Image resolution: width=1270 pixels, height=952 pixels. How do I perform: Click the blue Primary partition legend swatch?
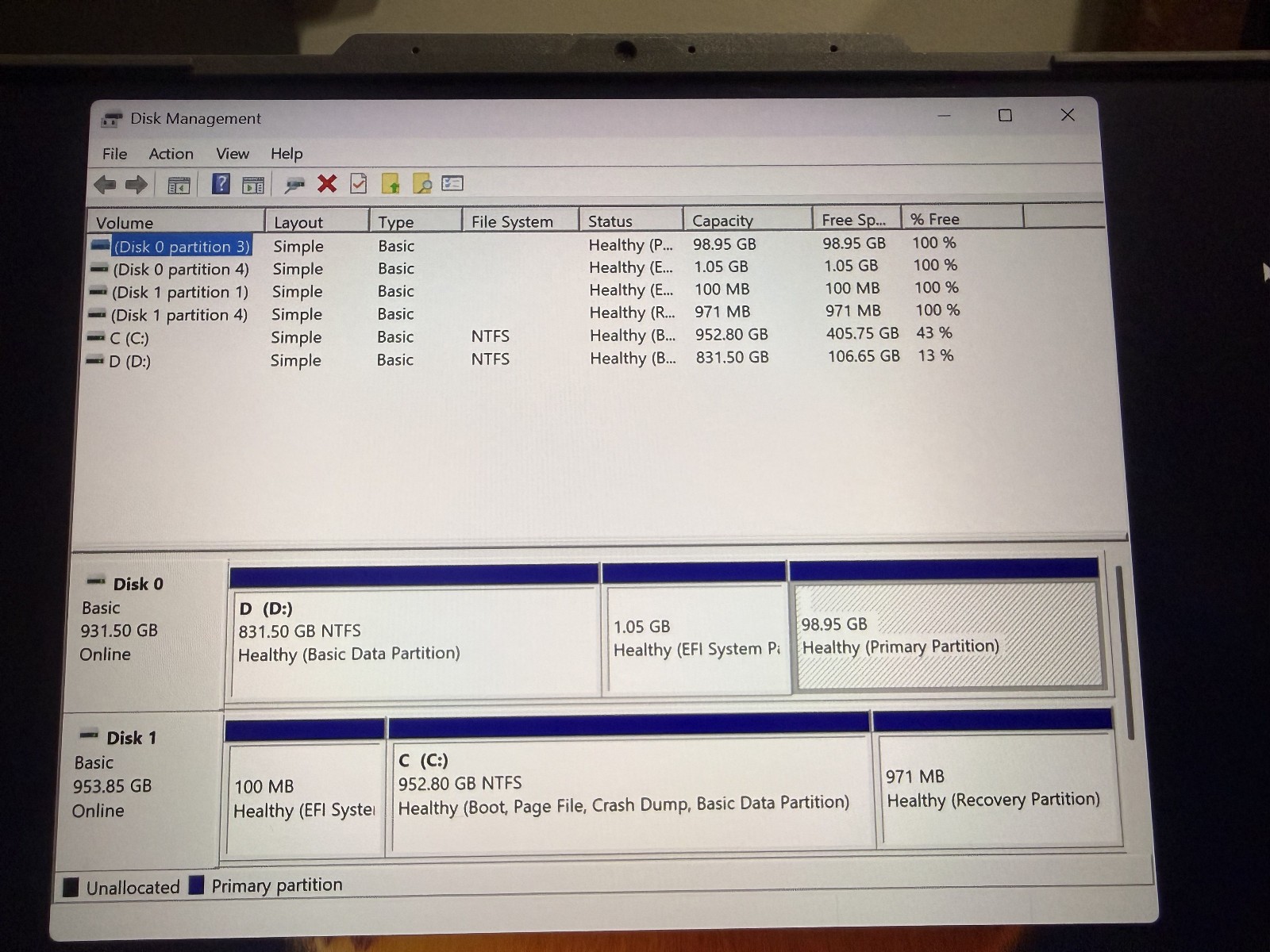[x=197, y=885]
